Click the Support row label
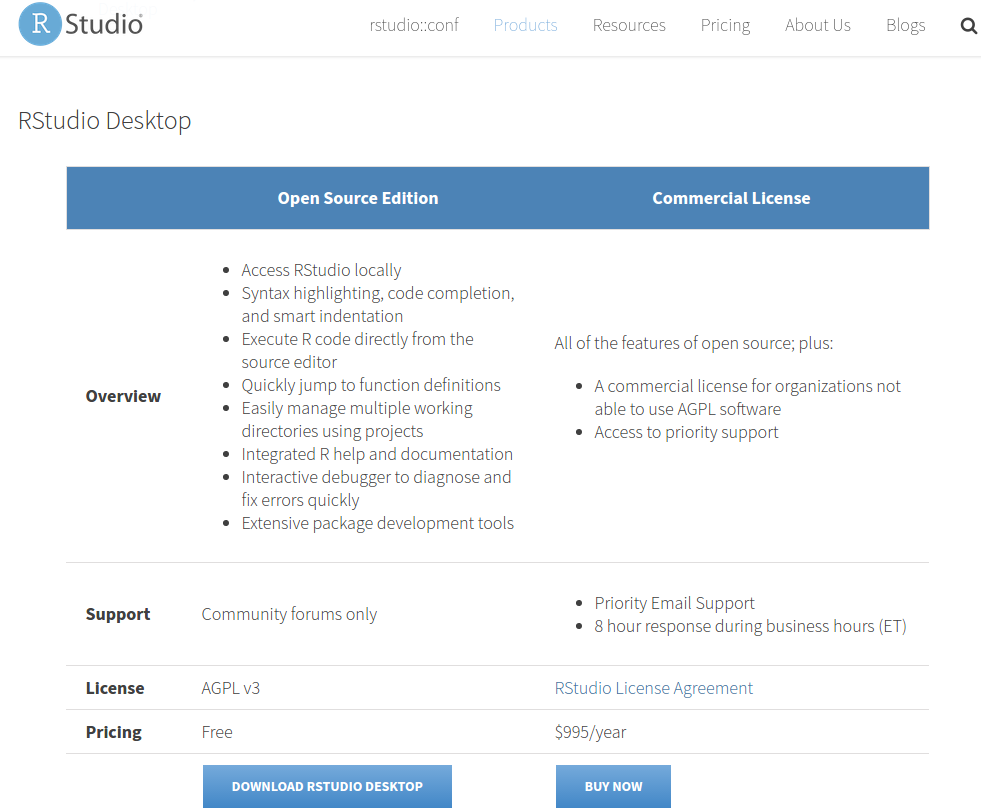This screenshot has height=809, width=981. [x=118, y=614]
